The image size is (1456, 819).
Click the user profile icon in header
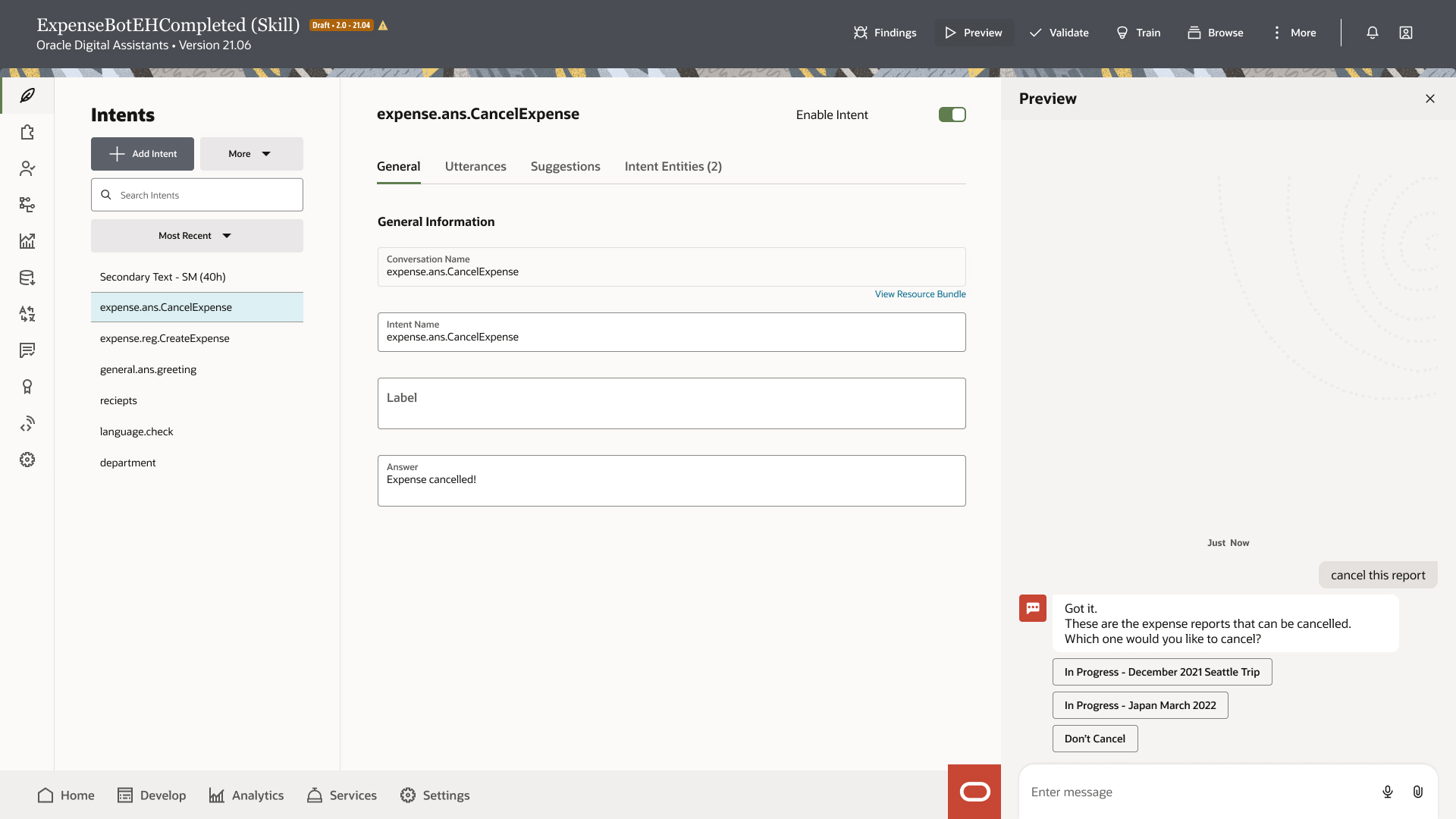click(x=1405, y=33)
